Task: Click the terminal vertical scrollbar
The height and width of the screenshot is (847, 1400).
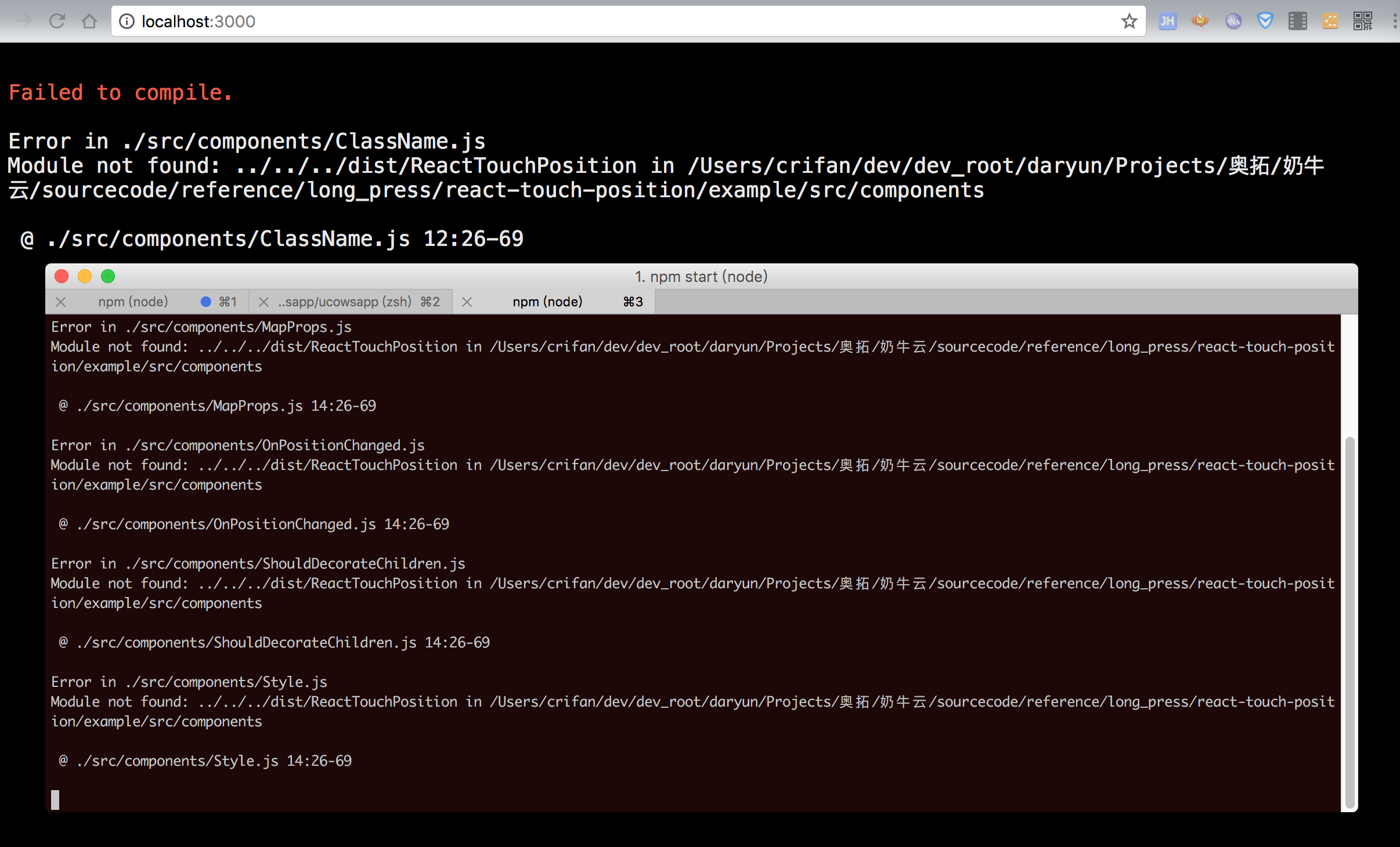Action: (1350, 621)
